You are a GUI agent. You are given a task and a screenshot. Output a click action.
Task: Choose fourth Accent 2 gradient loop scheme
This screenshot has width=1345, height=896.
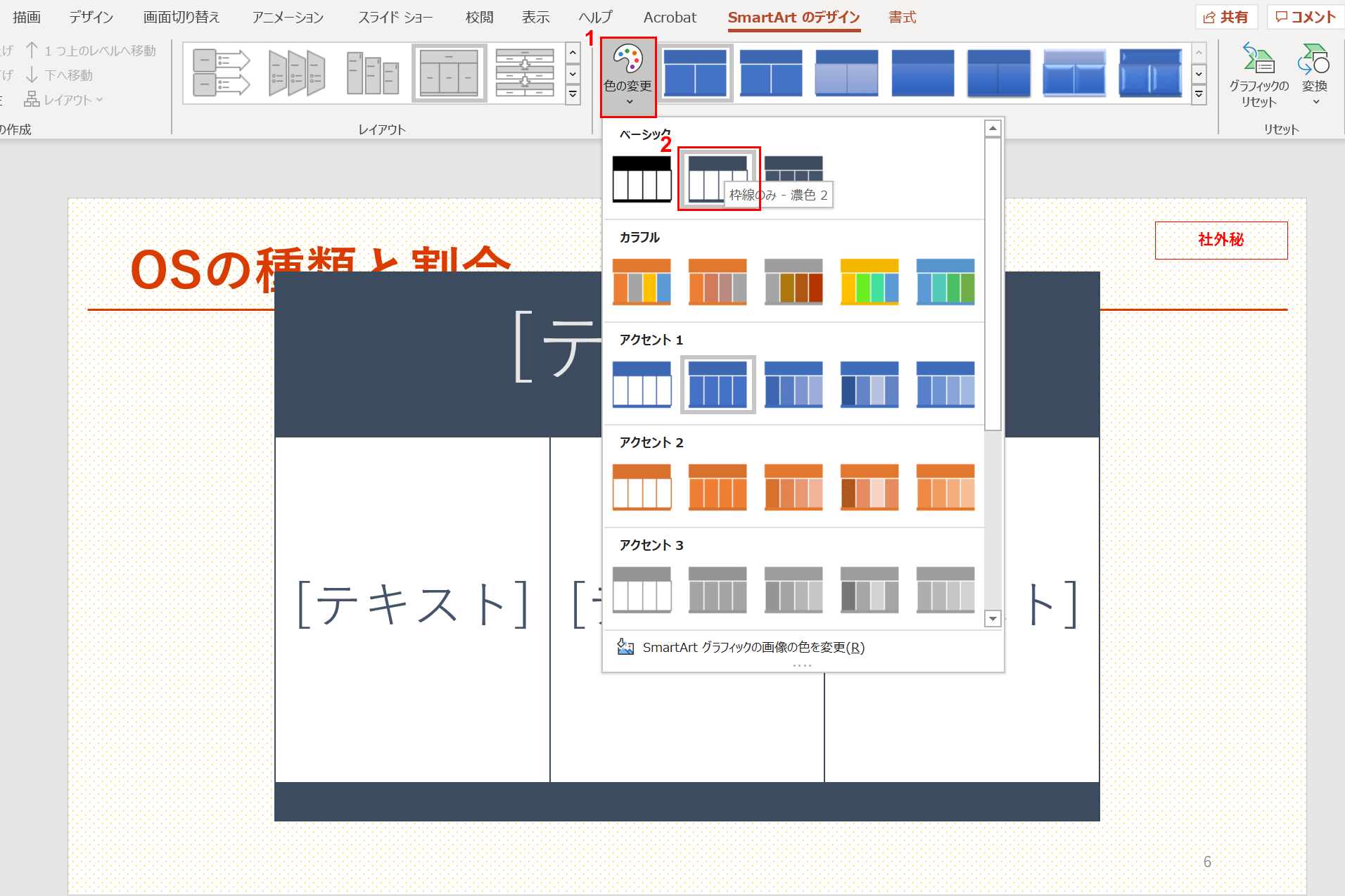[869, 487]
